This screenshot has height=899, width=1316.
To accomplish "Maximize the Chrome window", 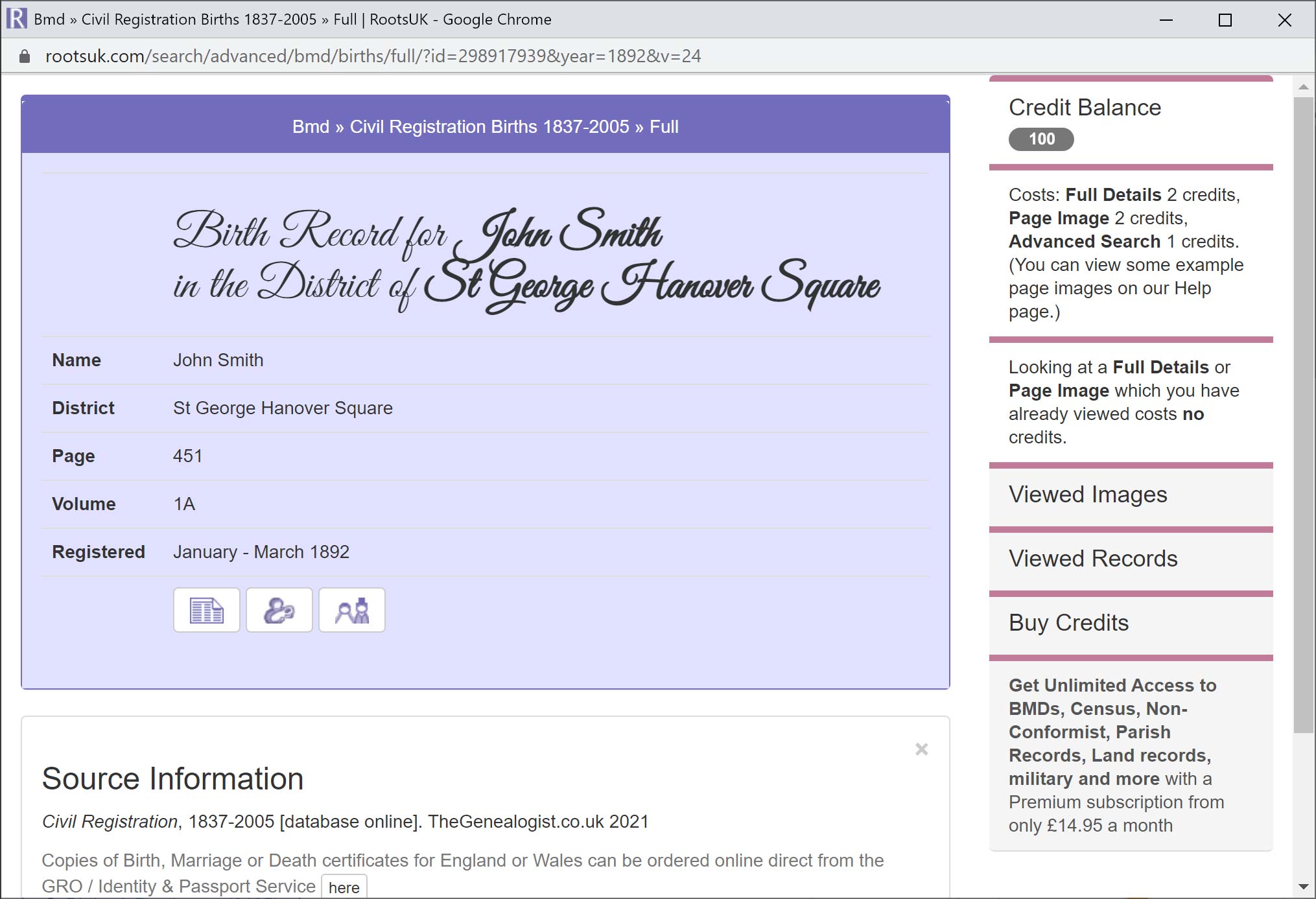I will coord(1225,20).
